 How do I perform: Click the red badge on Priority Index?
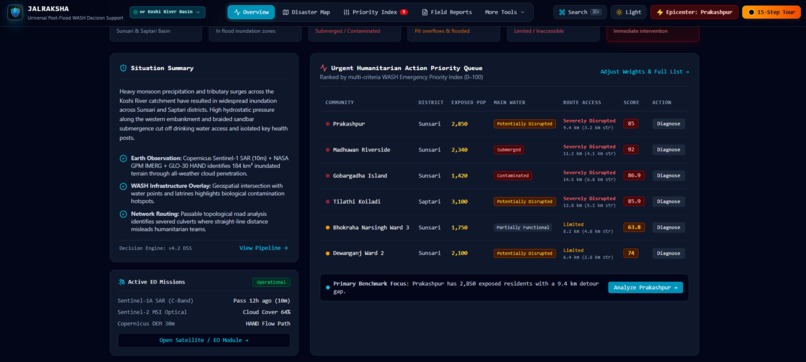(x=404, y=12)
